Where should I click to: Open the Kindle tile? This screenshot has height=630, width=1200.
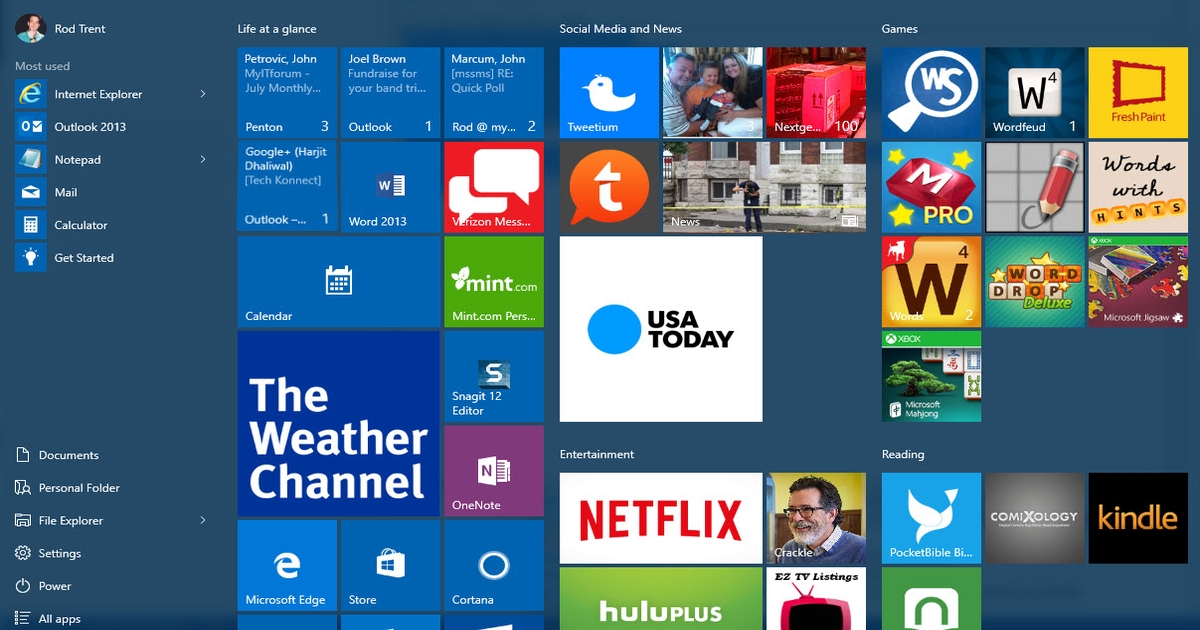click(1138, 518)
